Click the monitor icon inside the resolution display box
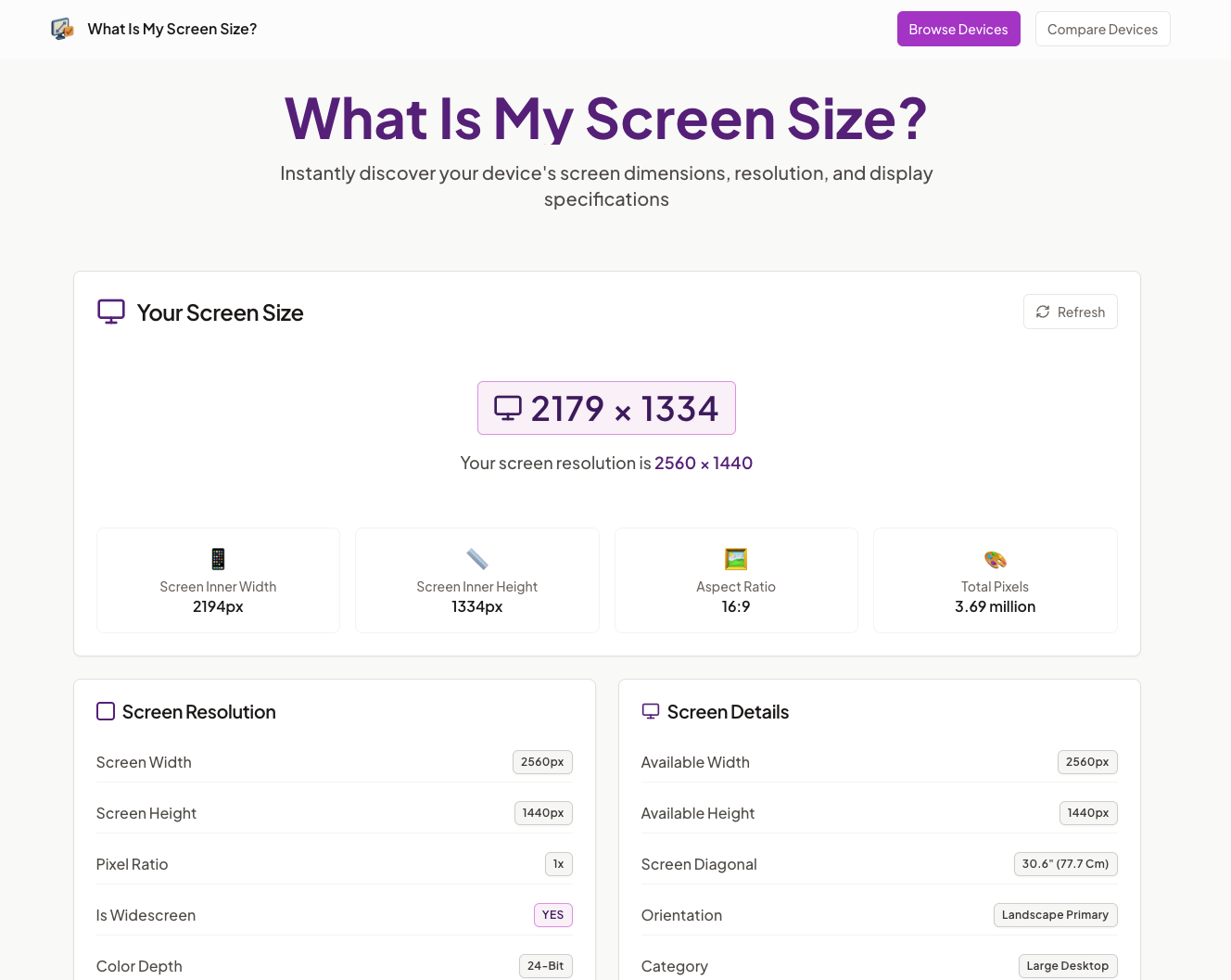The image size is (1231, 980). [507, 407]
